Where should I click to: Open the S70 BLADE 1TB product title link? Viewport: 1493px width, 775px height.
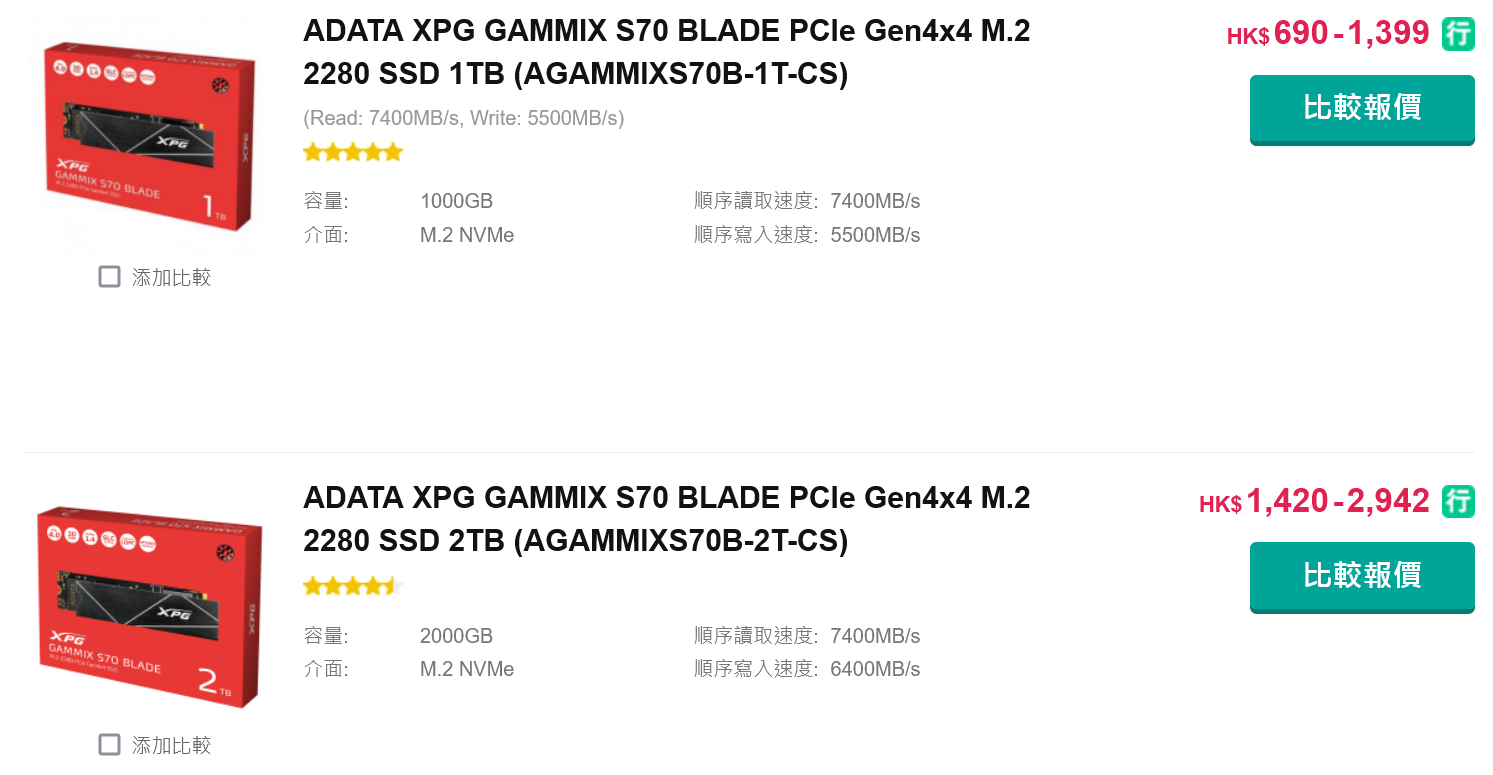[667, 53]
